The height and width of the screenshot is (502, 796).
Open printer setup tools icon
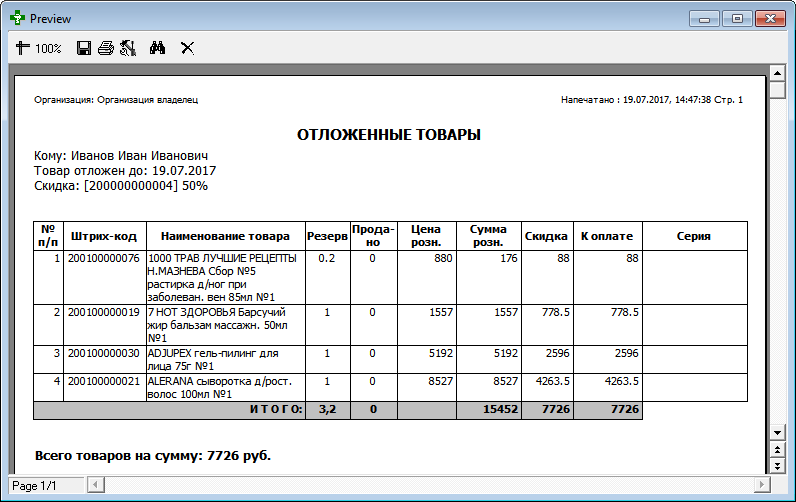[x=128, y=48]
